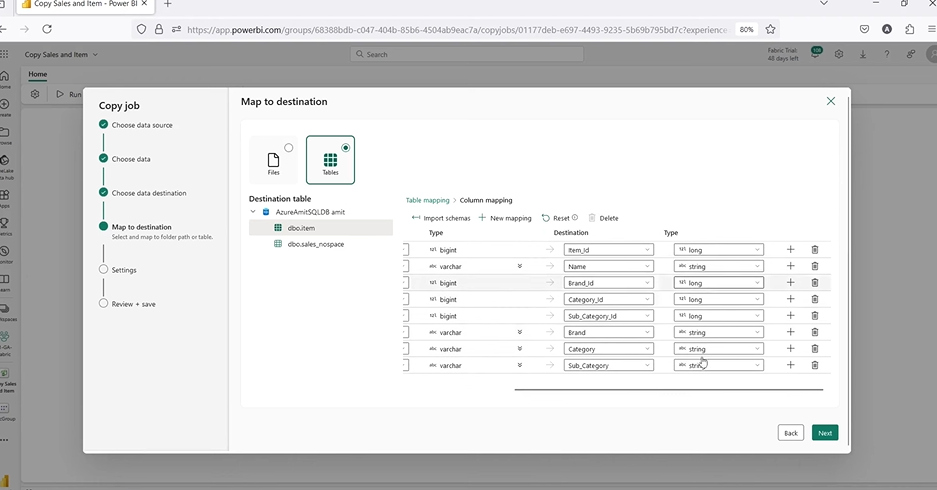Click the Power BI Search box
Viewport: 937px width, 490px height.
pos(467,54)
